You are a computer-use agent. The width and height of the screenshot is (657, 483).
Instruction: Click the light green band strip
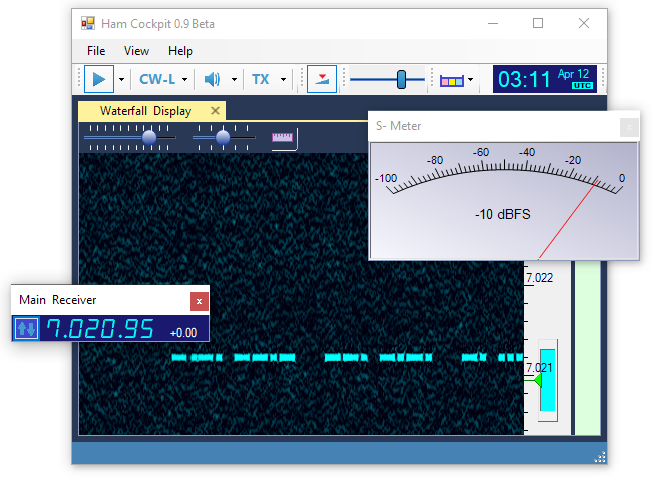pyautogui.click(x=587, y=348)
